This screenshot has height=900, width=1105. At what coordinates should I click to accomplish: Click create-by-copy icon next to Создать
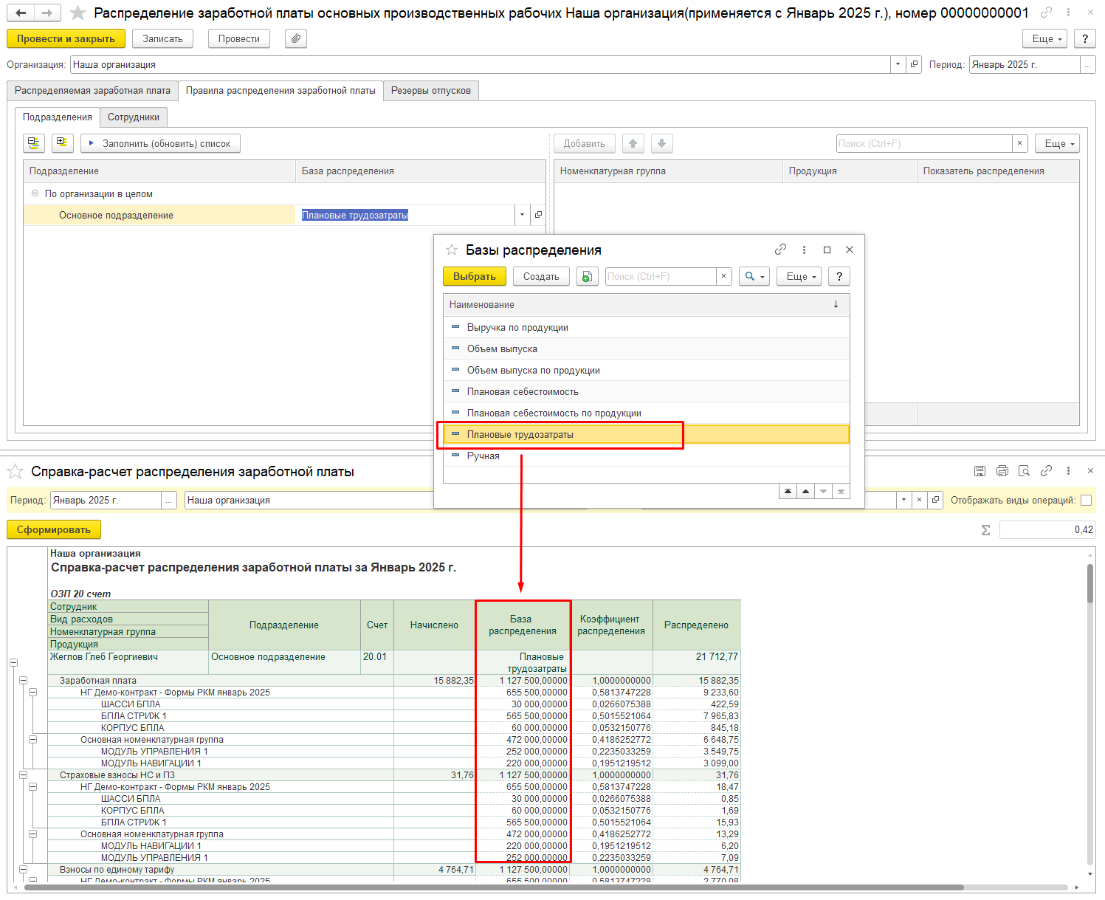587,276
